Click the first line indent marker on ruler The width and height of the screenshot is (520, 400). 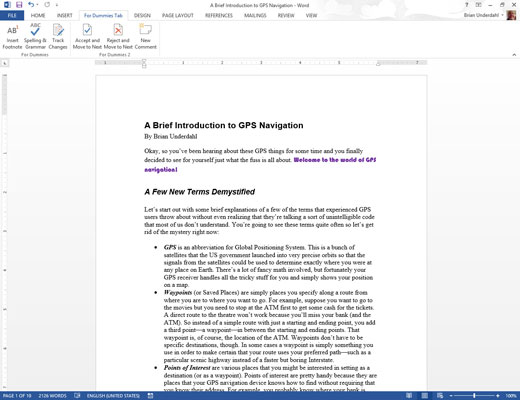[144, 61]
